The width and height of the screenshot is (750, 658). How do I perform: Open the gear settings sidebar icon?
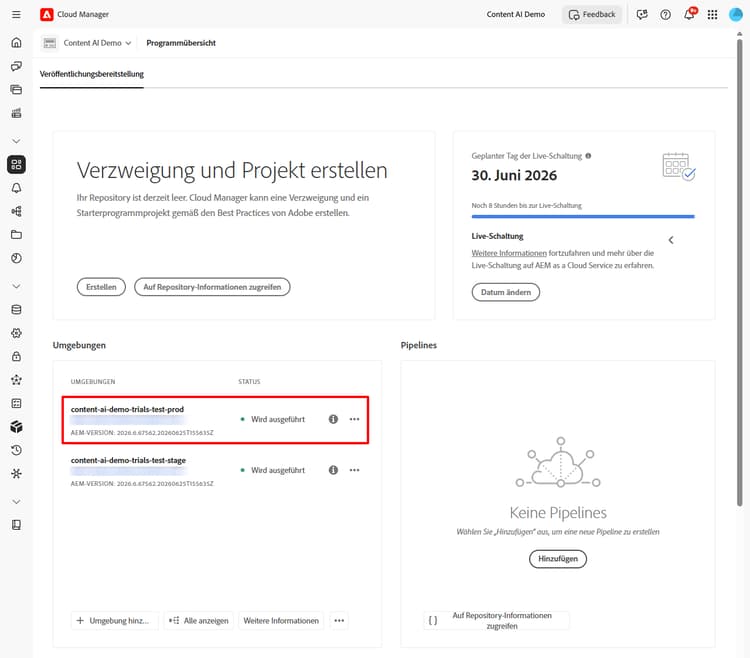(16, 333)
